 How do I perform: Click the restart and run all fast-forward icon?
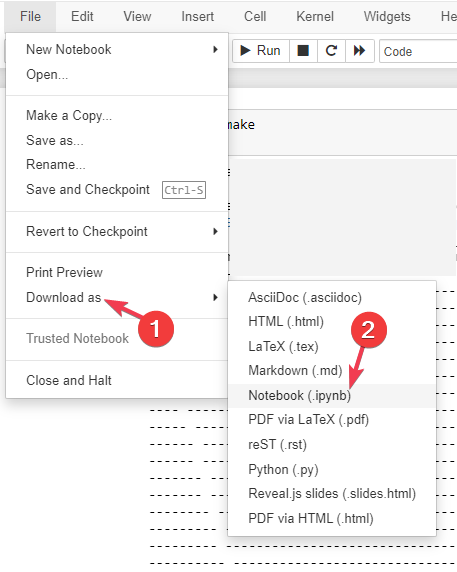(x=360, y=51)
